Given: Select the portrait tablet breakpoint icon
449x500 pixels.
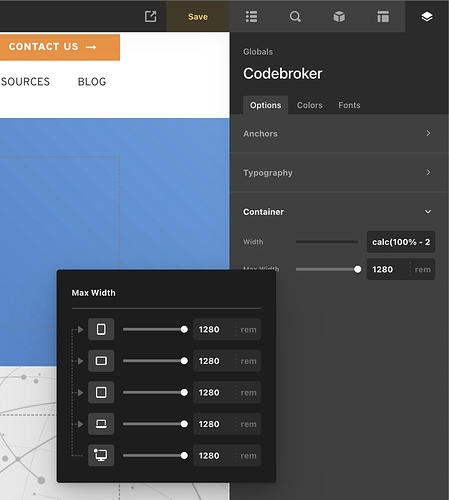Looking at the screenshot, I should [101, 392].
